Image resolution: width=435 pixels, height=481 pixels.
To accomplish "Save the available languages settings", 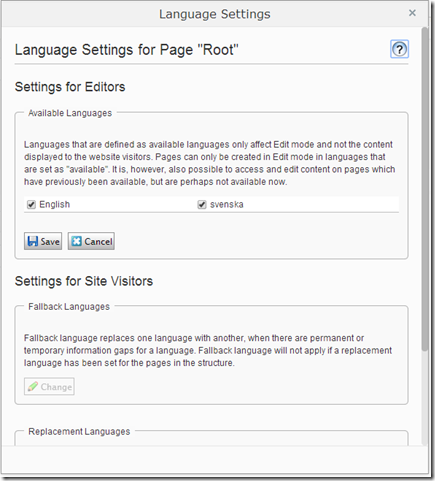I will 43,241.
